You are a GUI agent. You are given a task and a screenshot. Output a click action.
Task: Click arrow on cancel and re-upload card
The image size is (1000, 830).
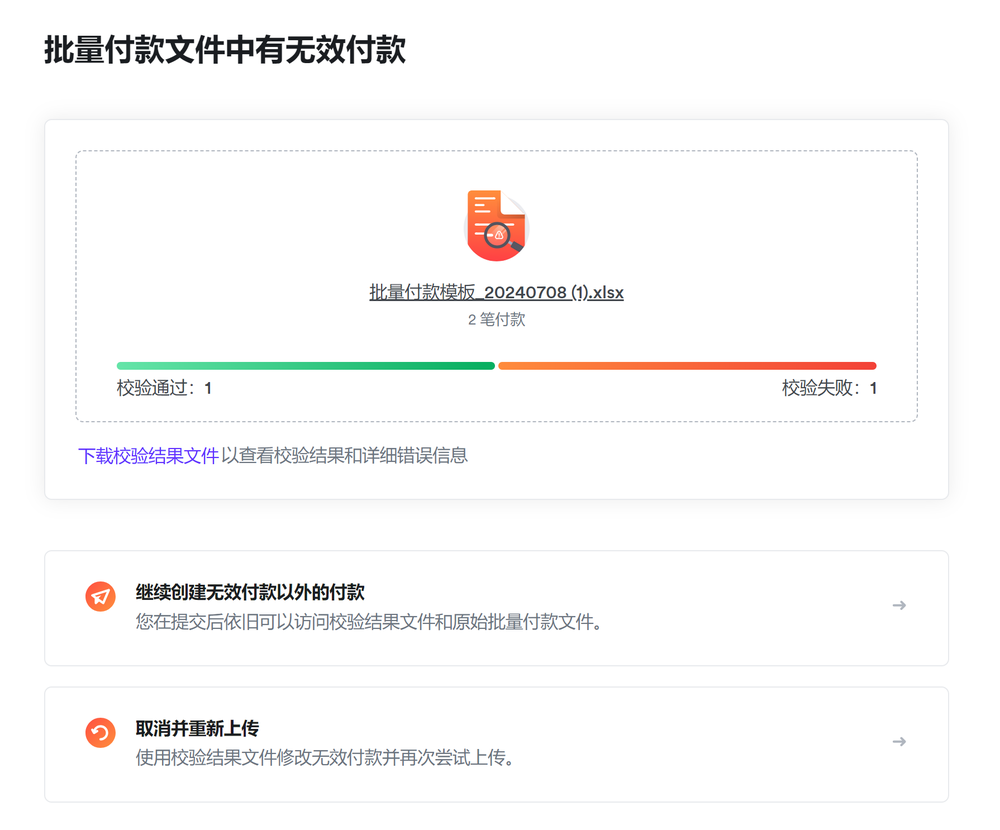coord(899,742)
